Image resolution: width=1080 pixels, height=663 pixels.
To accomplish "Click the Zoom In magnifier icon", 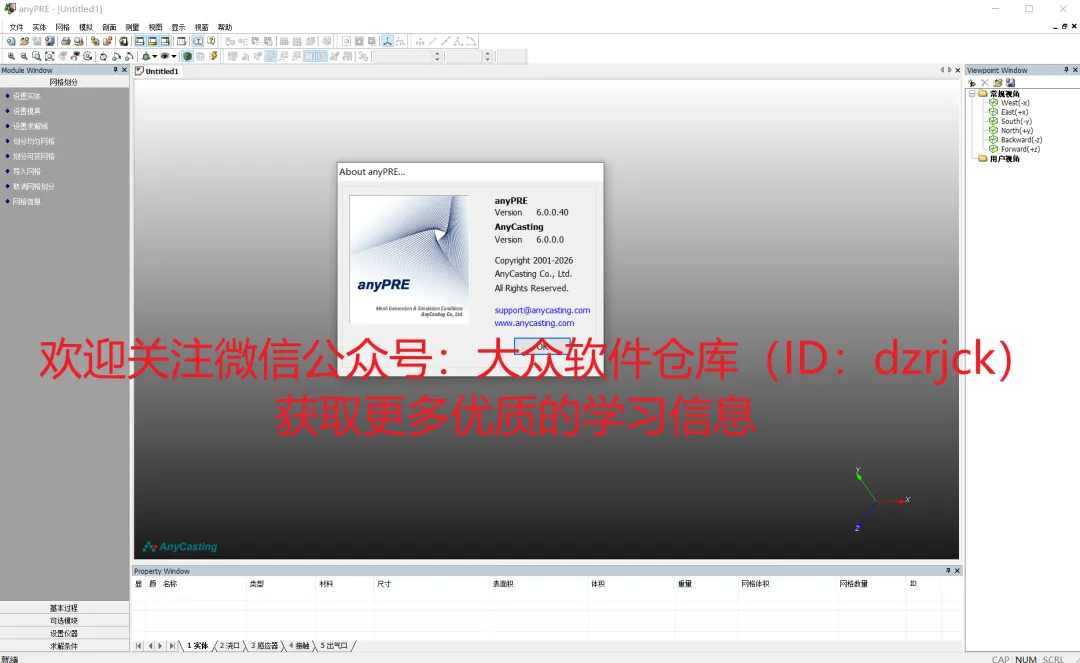I will click(11, 56).
